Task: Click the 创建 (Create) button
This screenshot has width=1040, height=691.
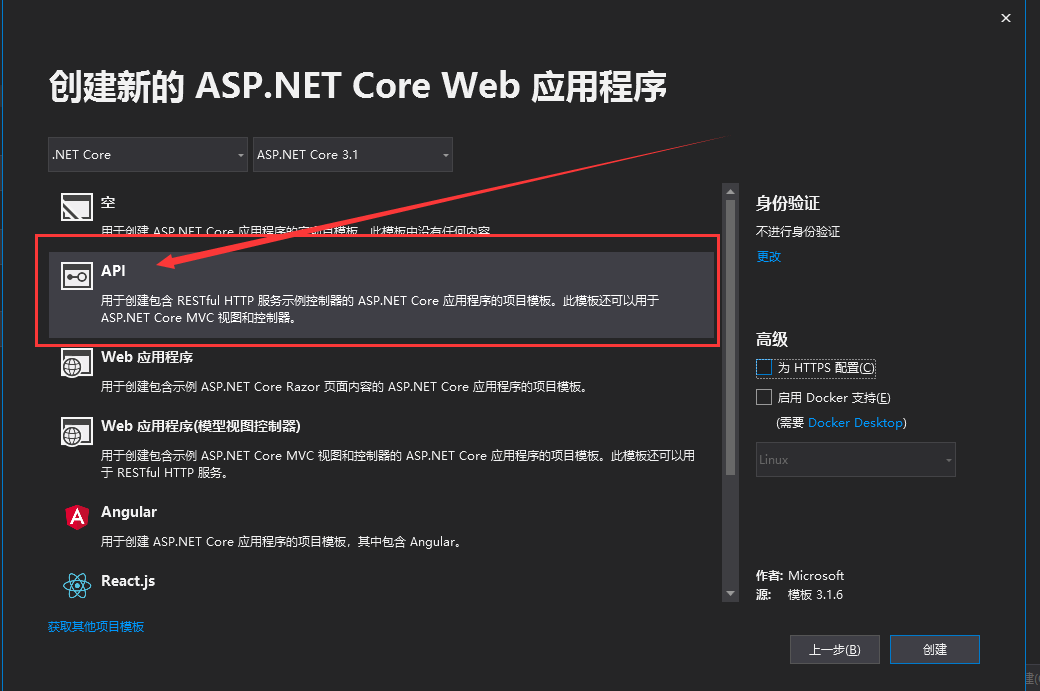Action: coord(934,649)
